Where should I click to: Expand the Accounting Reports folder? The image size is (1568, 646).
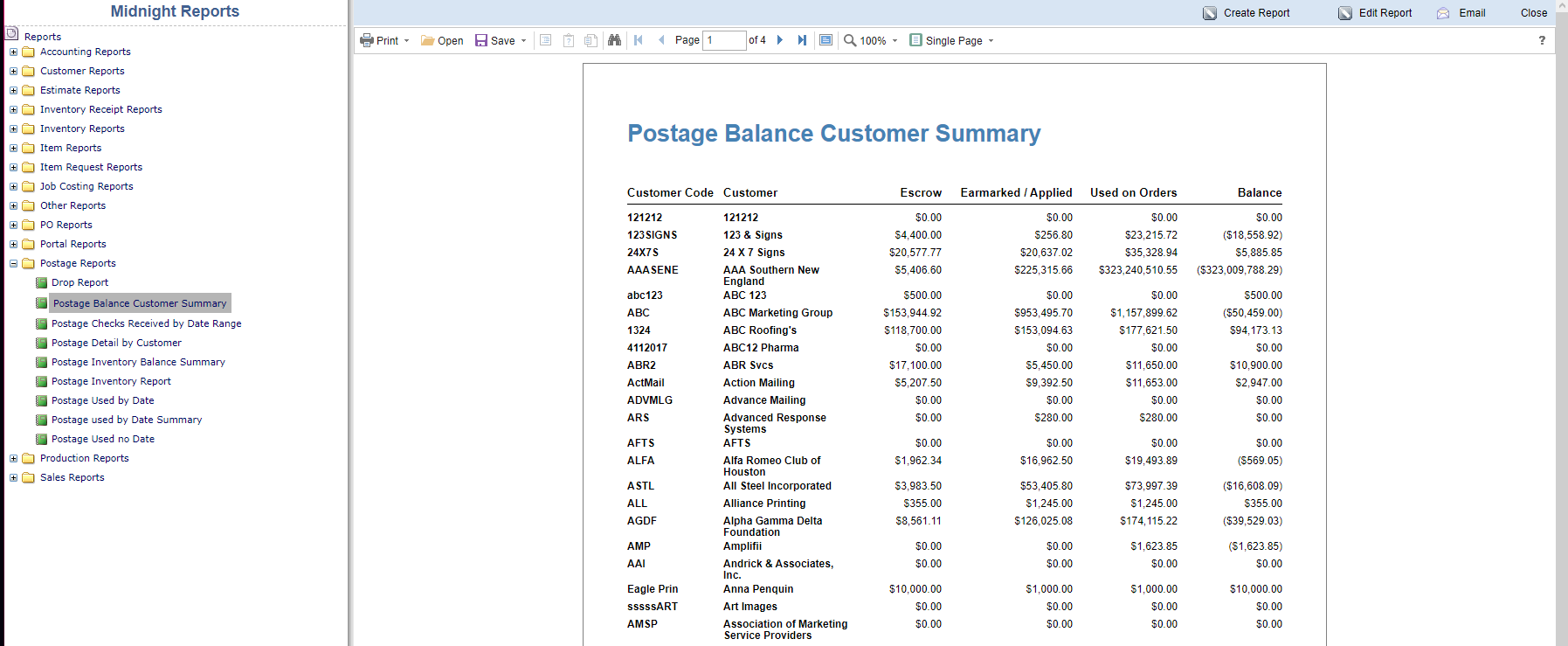[13, 52]
